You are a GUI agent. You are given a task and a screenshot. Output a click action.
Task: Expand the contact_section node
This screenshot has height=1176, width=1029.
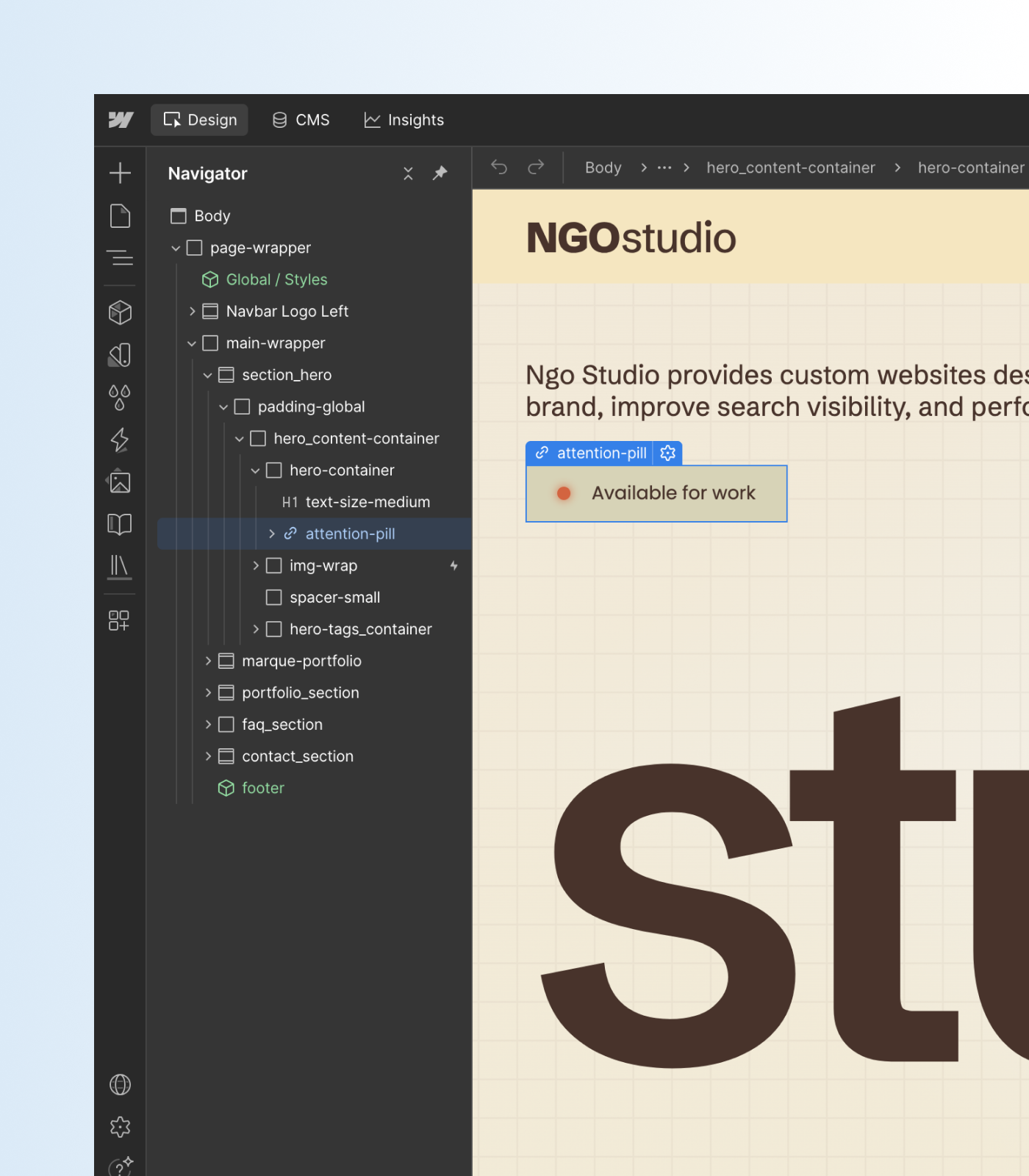207,756
